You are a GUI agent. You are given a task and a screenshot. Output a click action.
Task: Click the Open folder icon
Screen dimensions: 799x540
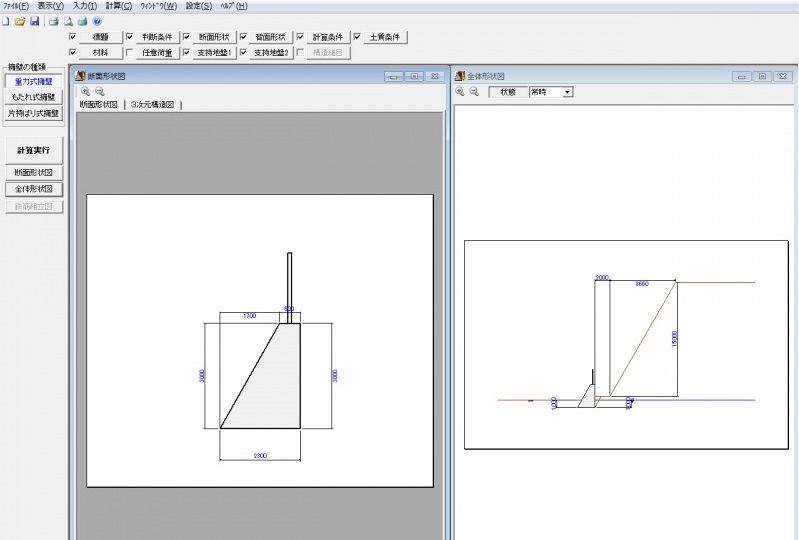click(x=20, y=21)
